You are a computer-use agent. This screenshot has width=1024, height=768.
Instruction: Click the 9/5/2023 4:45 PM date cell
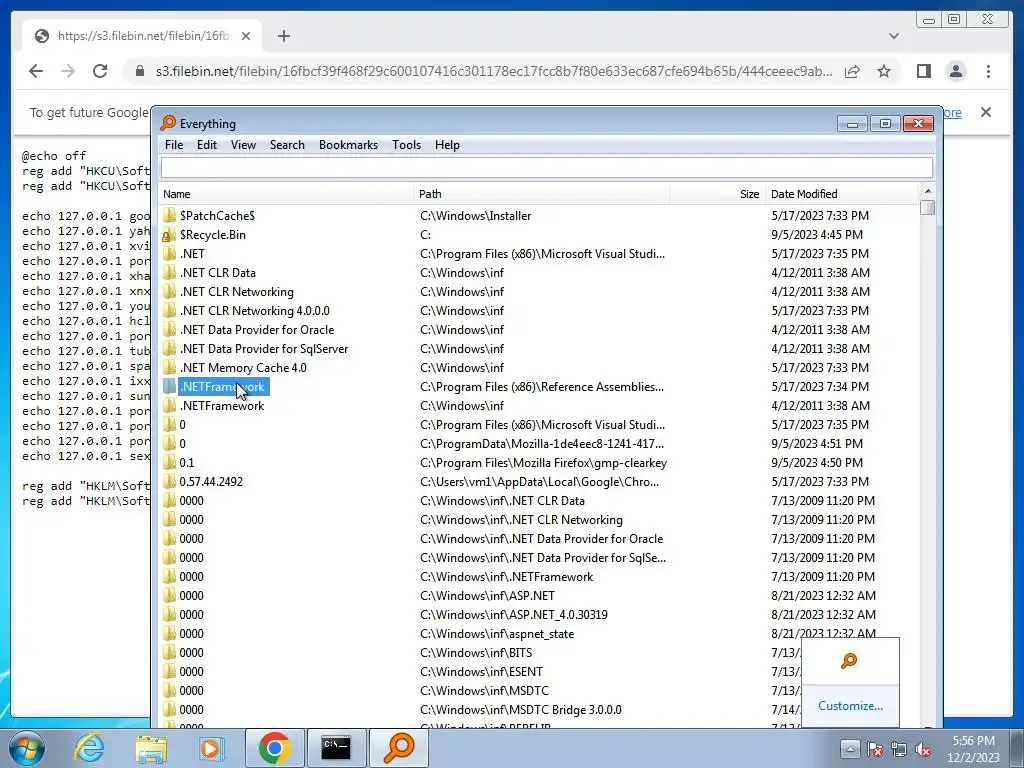coord(817,234)
